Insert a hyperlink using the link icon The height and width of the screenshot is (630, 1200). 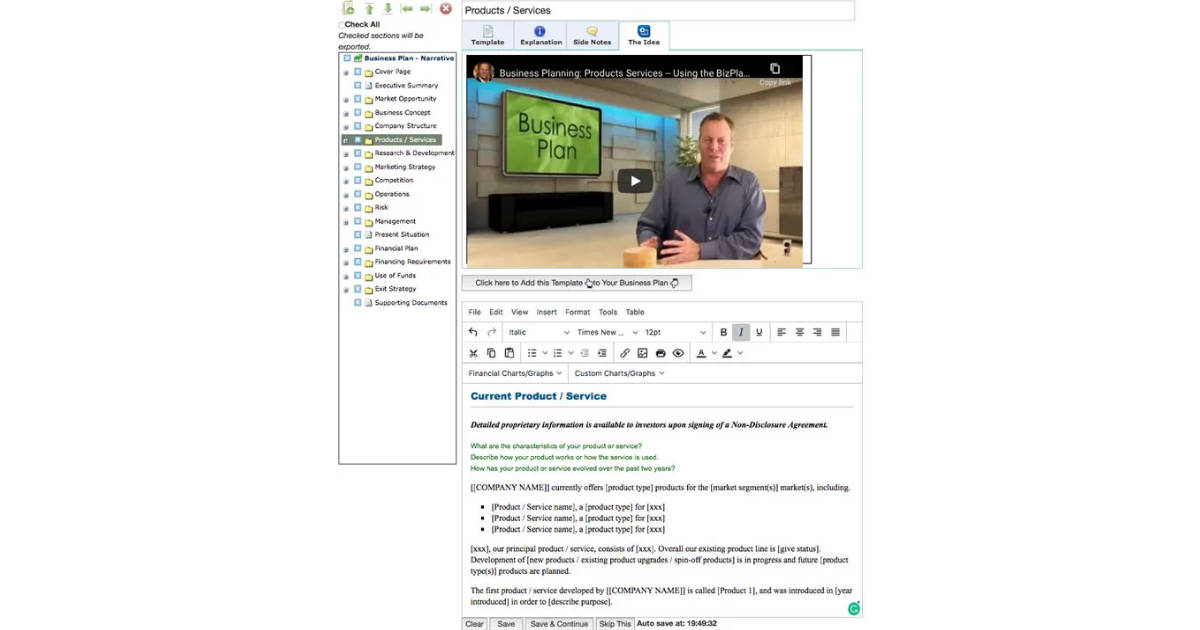click(x=625, y=353)
